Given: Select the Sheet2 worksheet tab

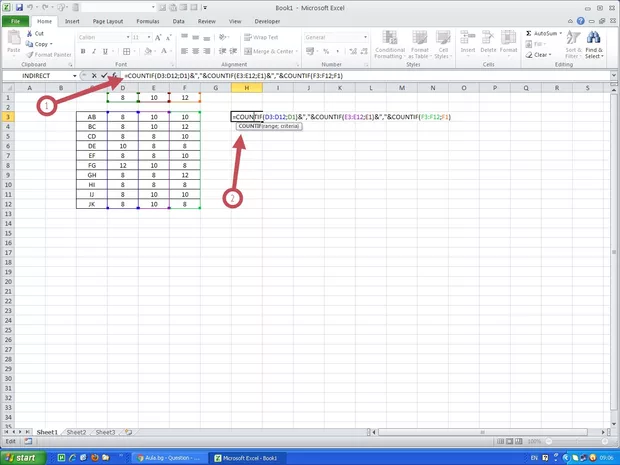Looking at the screenshot, I should pyautogui.click(x=76, y=432).
